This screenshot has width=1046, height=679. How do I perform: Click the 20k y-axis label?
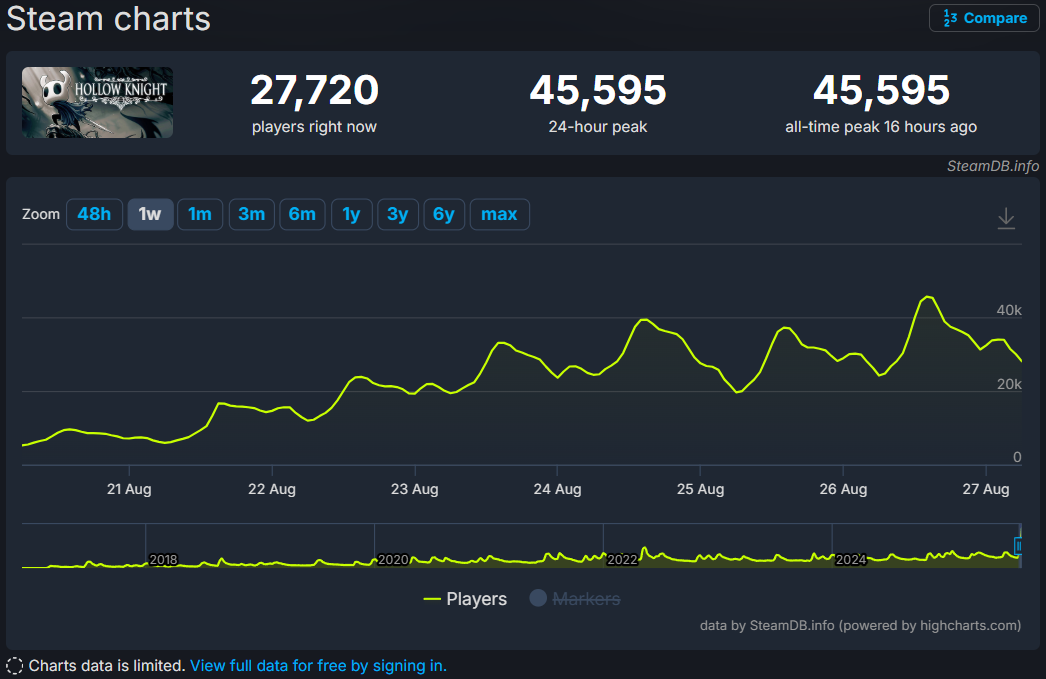1009,384
